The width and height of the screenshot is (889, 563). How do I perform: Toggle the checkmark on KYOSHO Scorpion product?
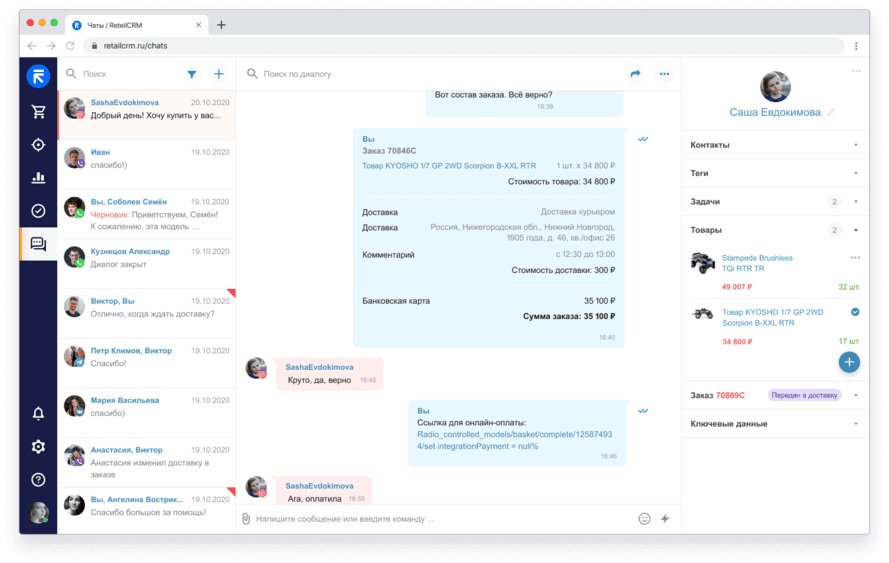click(x=855, y=312)
